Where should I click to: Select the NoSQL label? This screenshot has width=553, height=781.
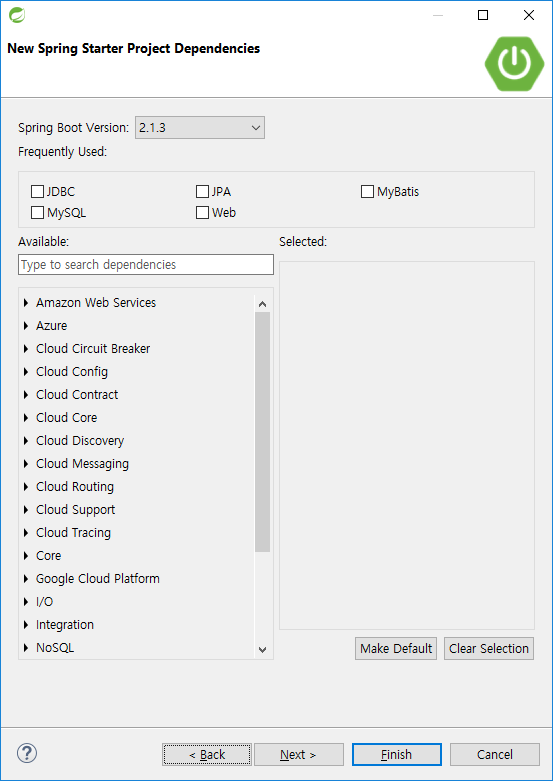point(55,648)
